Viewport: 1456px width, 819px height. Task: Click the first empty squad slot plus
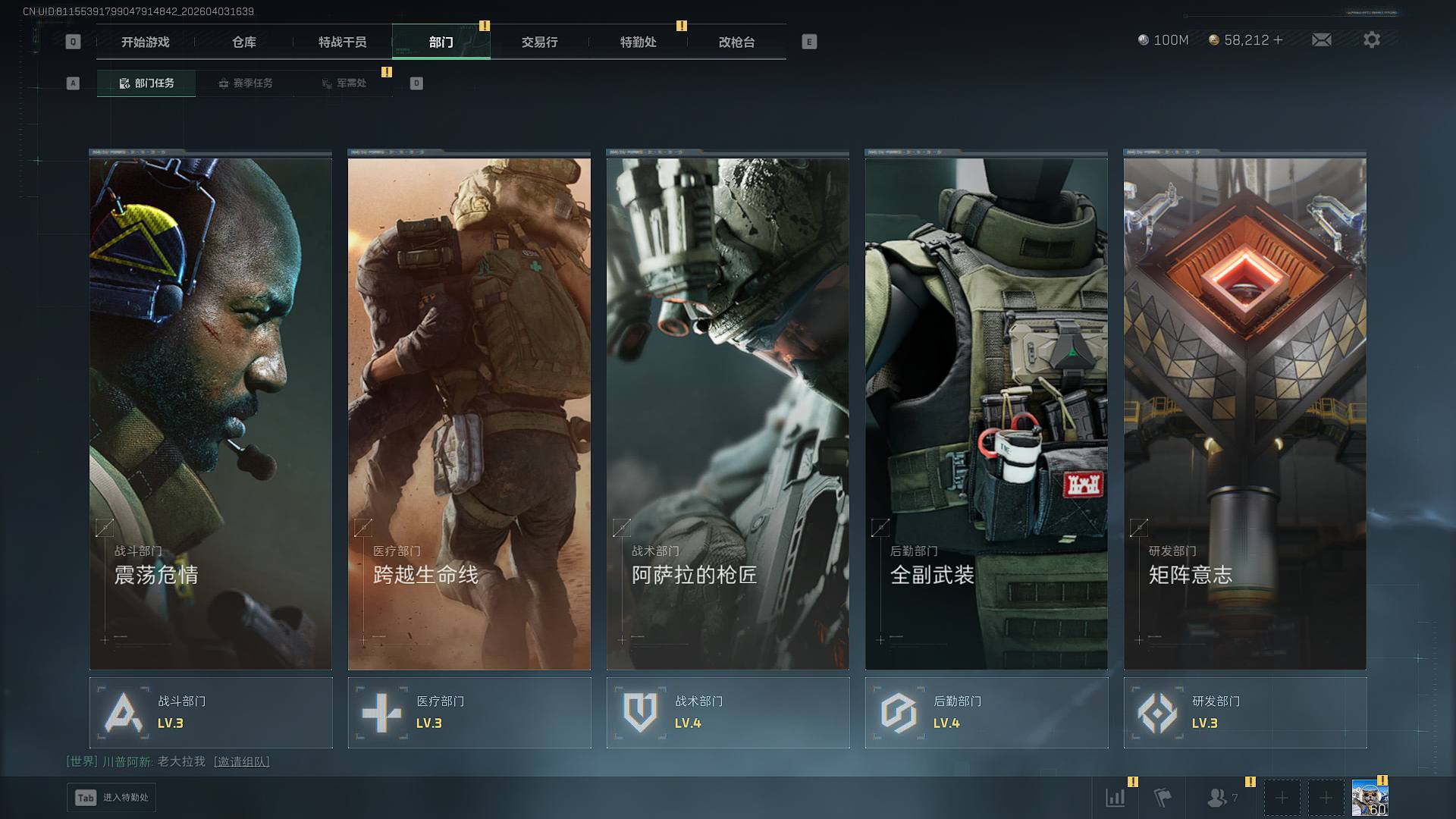coord(1282,798)
